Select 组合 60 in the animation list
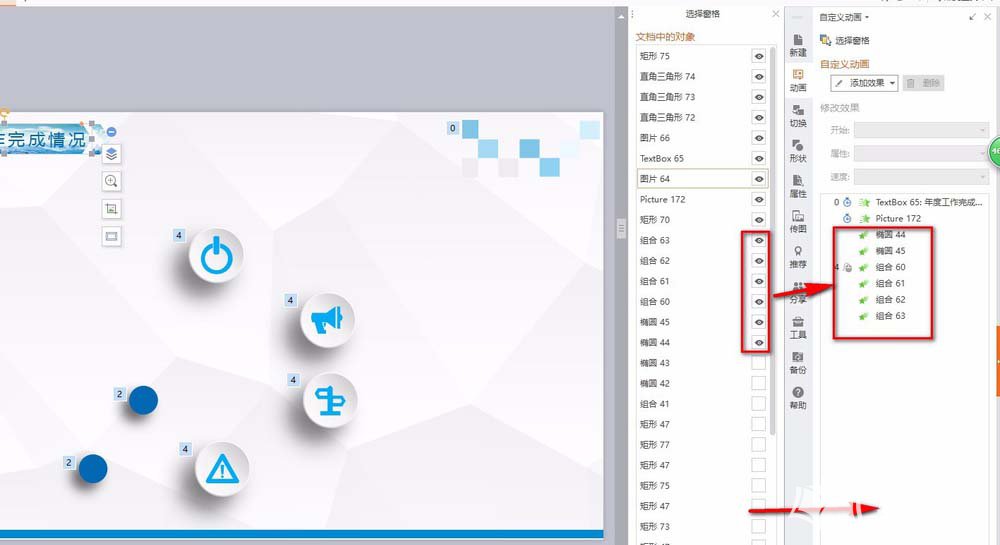Viewport: 1000px width, 545px height. click(x=890, y=267)
